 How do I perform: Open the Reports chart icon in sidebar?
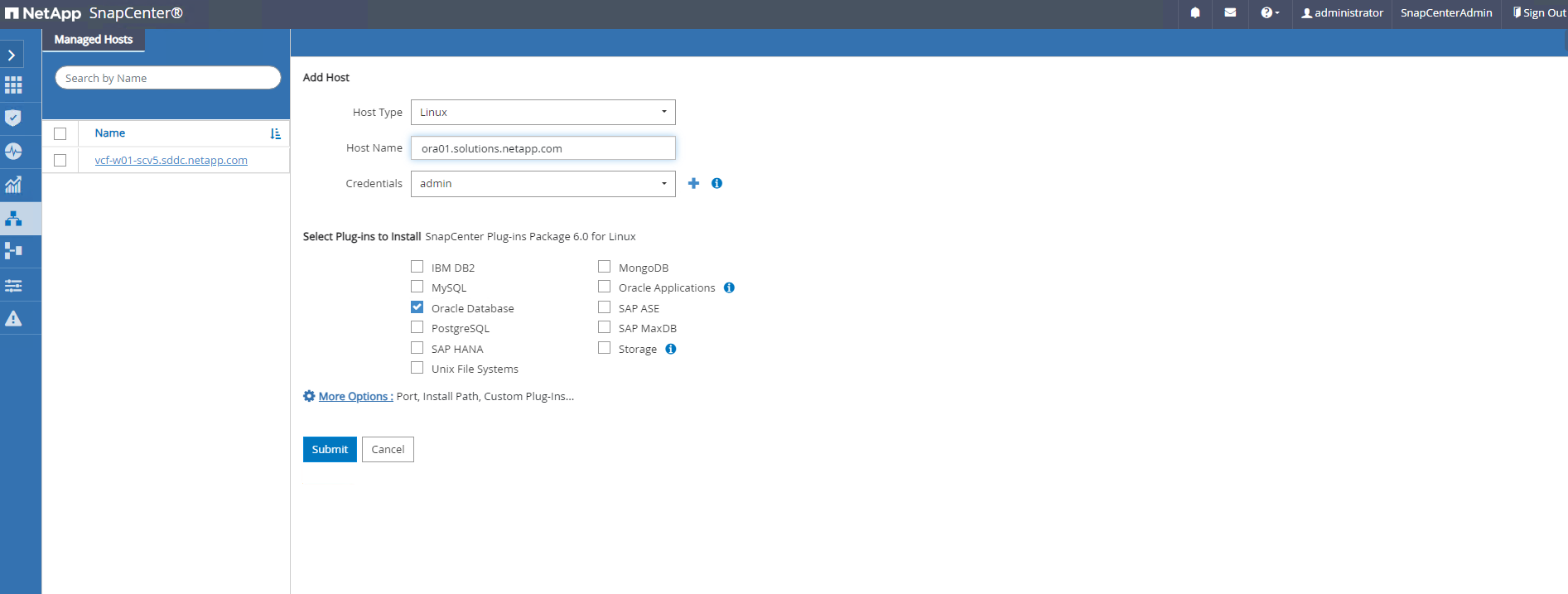(13, 185)
